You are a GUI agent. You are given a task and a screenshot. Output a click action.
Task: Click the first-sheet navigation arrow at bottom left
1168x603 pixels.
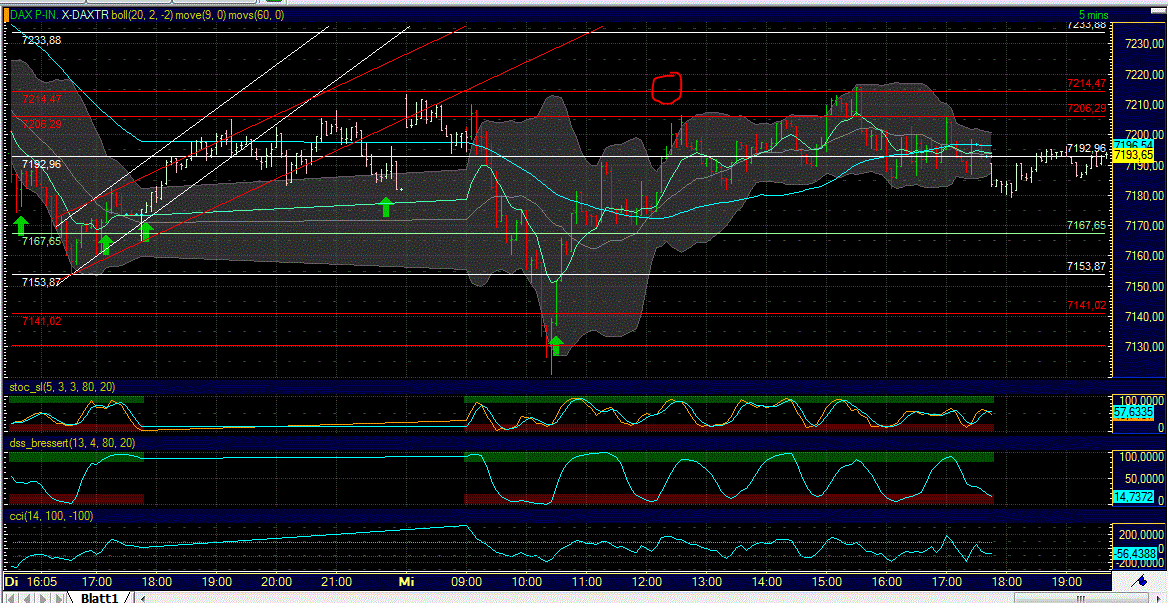click(12, 597)
